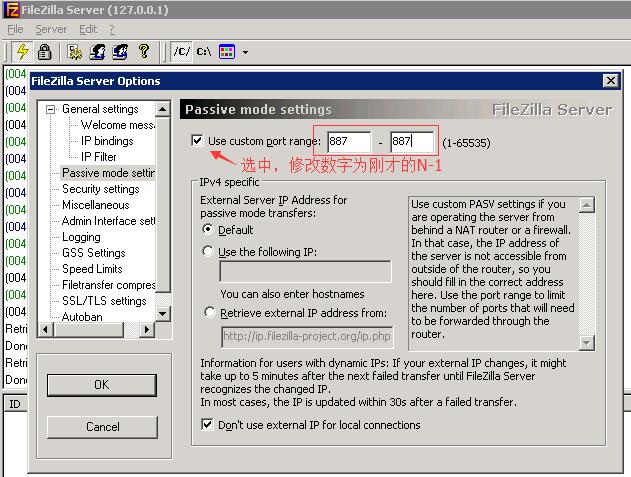
Task: Click the ID column header in main window
Action: tap(15, 404)
